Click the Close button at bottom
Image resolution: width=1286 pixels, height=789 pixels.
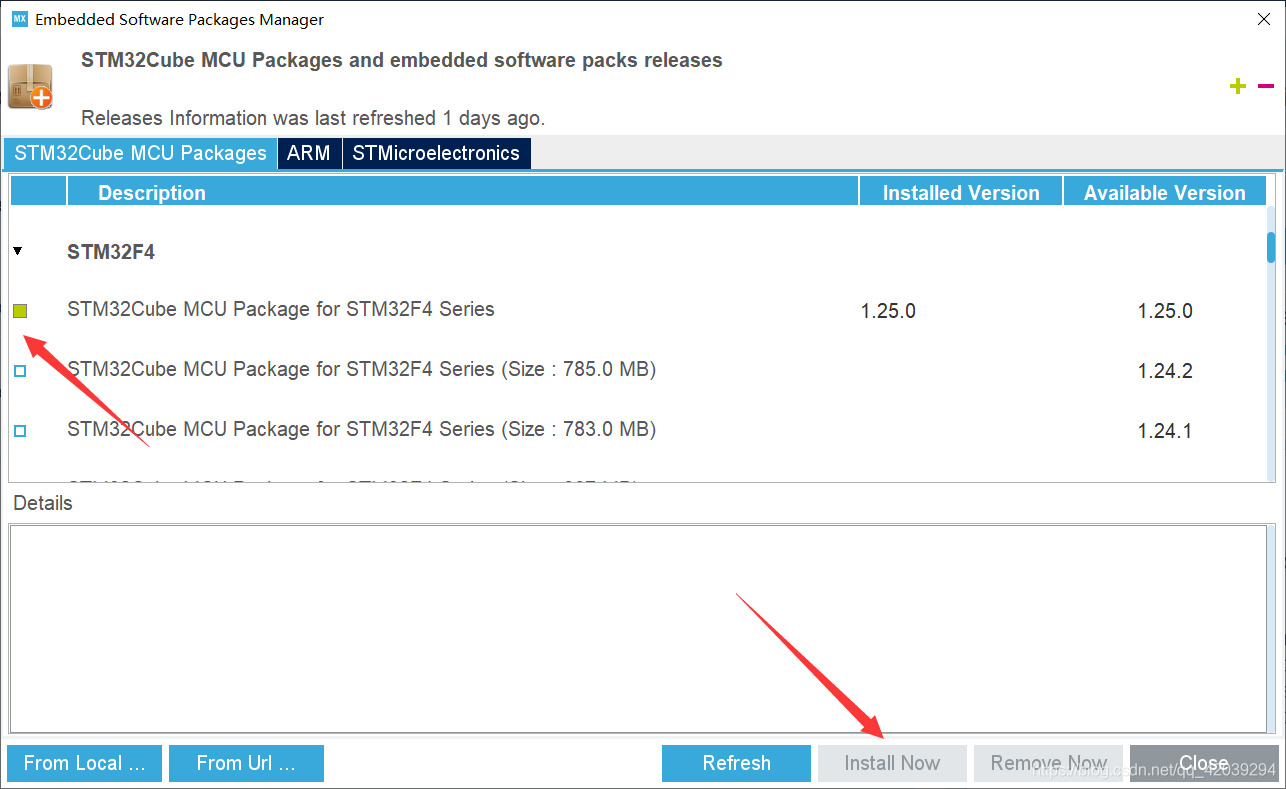click(x=1203, y=763)
